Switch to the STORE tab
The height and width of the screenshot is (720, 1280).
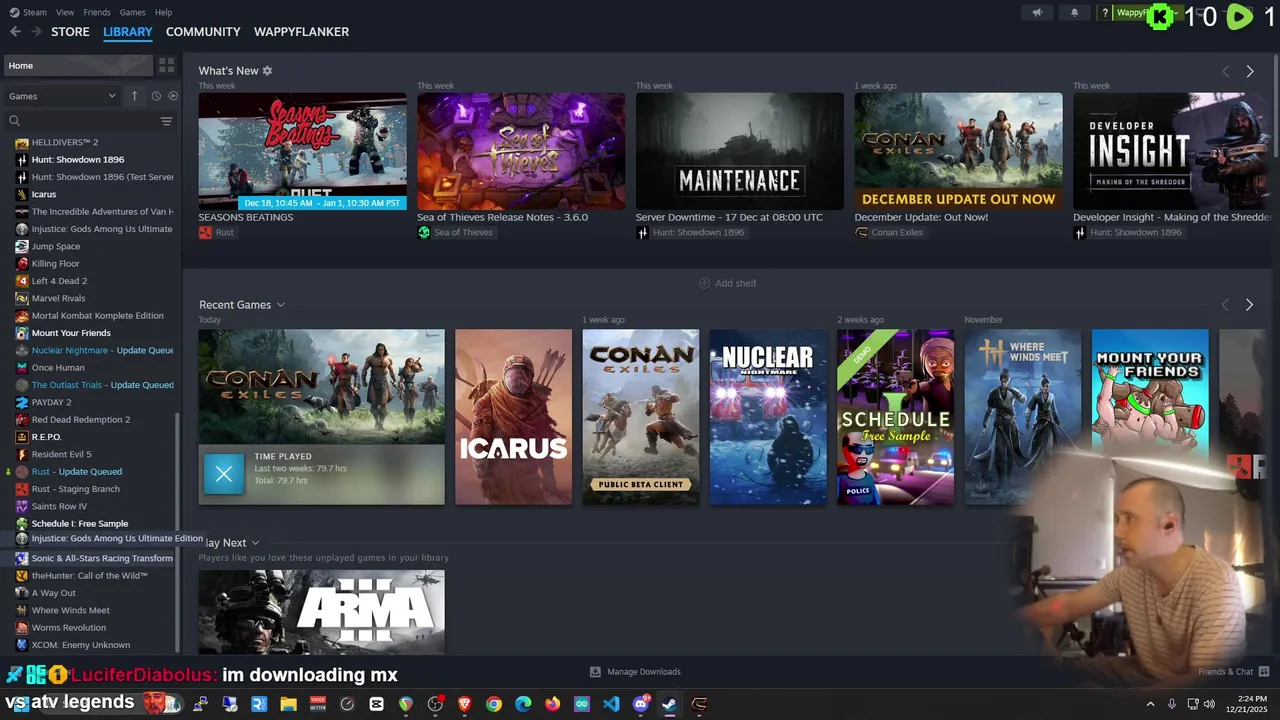[70, 32]
